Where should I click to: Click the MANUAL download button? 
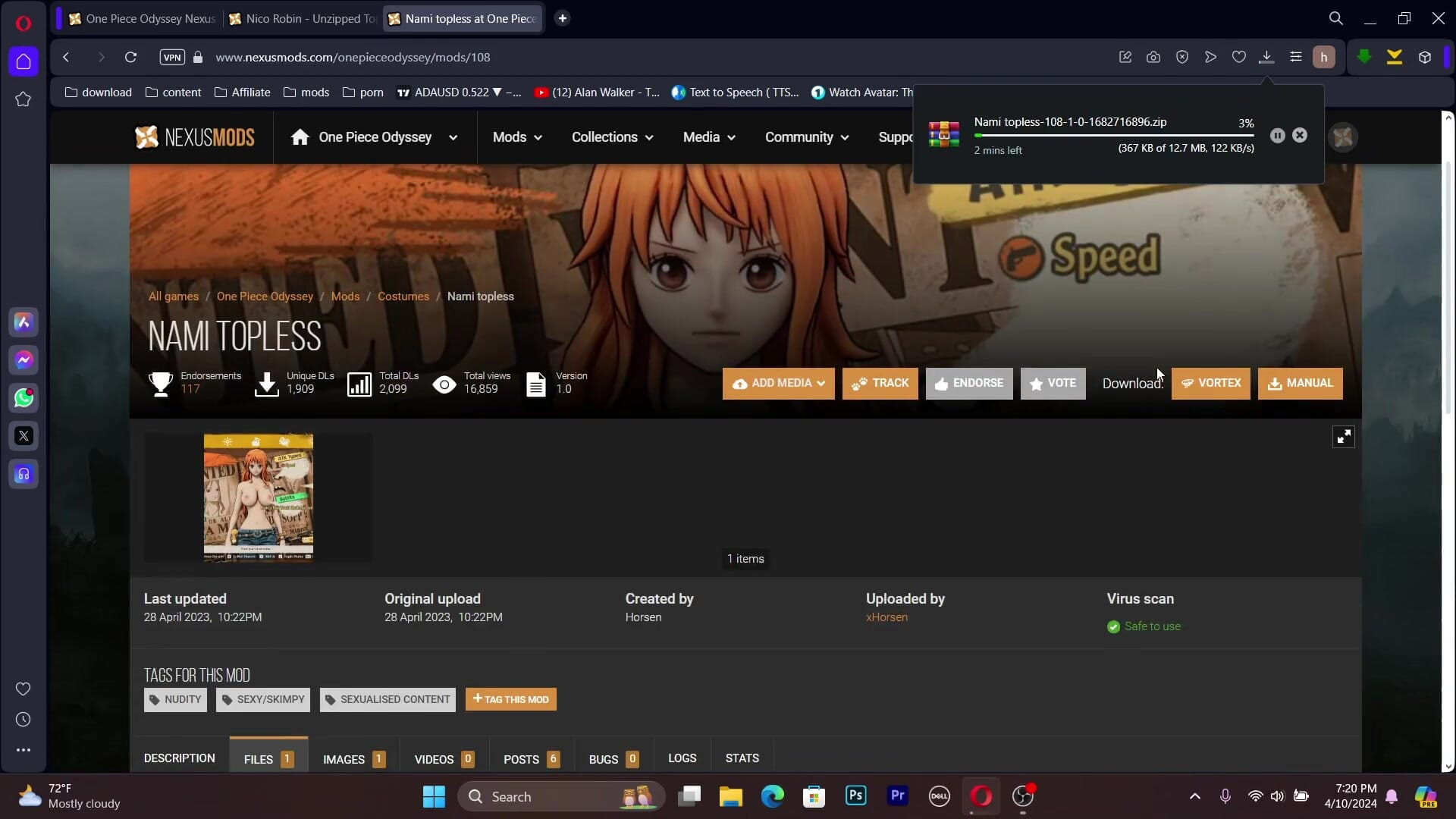(x=1300, y=384)
